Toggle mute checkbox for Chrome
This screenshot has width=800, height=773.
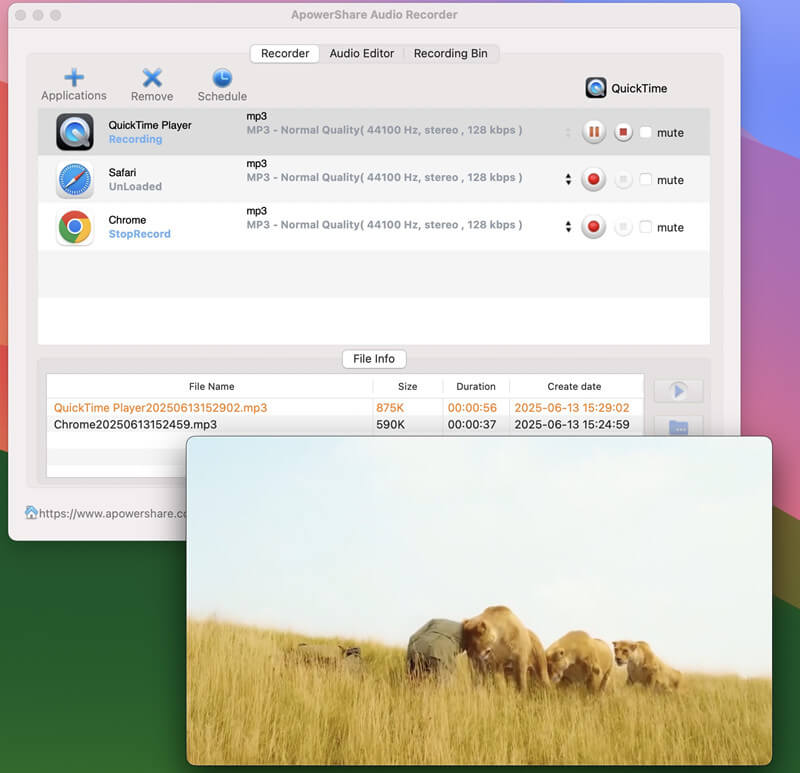(x=646, y=227)
